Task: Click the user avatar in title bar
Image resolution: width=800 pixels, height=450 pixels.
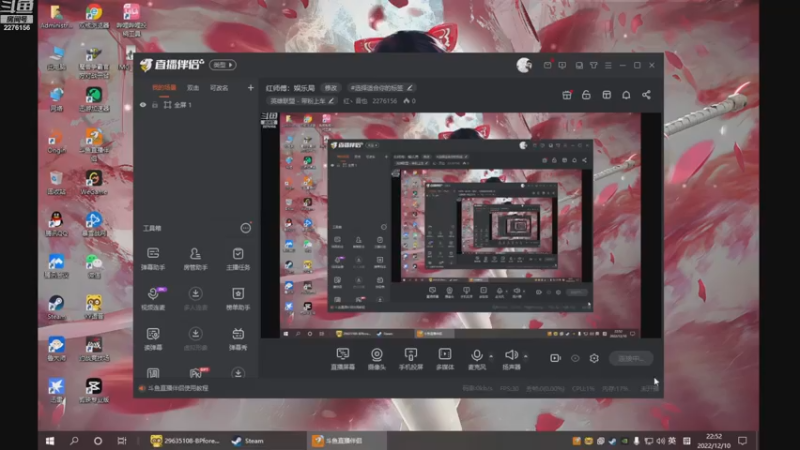Action: 524,65
